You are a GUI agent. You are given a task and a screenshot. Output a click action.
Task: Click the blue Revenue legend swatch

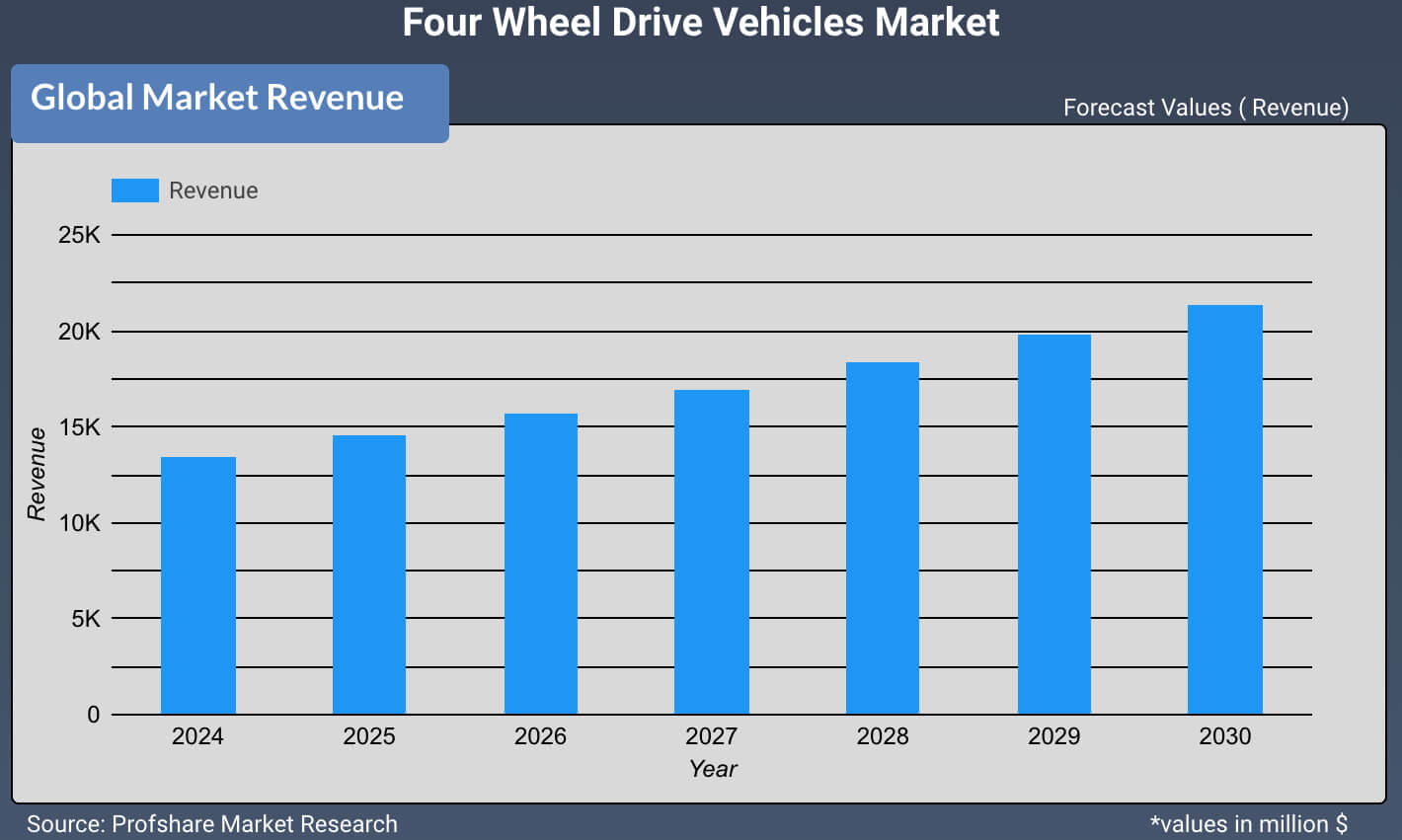tap(135, 191)
